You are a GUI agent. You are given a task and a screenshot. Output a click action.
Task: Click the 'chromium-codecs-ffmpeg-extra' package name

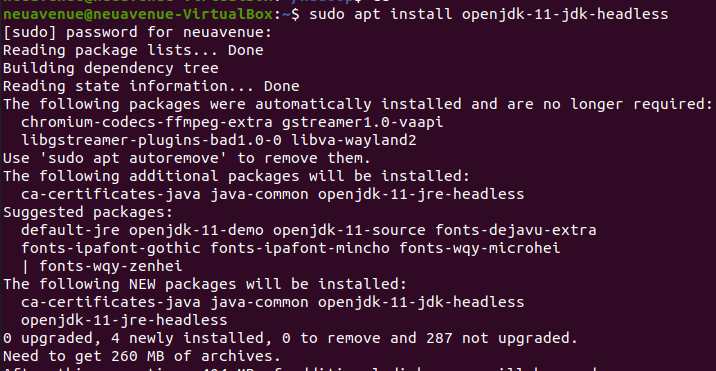pyautogui.click(x=147, y=122)
